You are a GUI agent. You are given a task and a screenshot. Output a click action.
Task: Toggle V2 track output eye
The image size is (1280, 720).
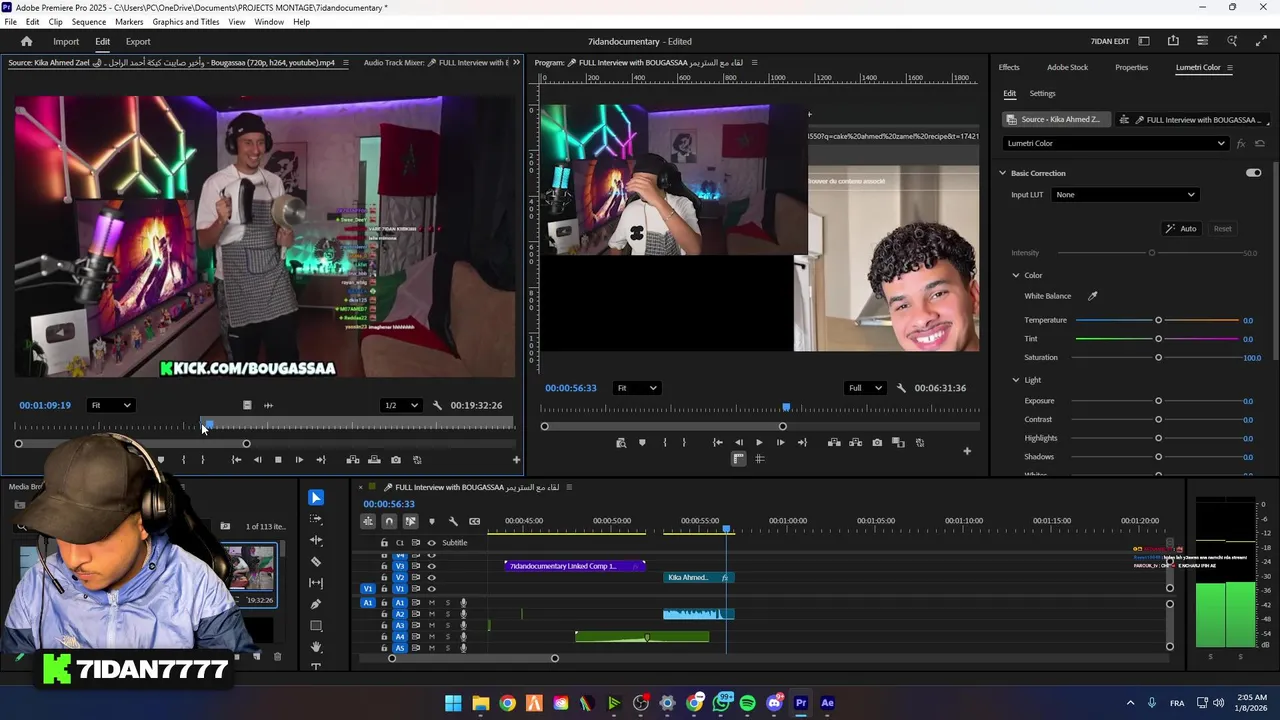[x=431, y=577]
